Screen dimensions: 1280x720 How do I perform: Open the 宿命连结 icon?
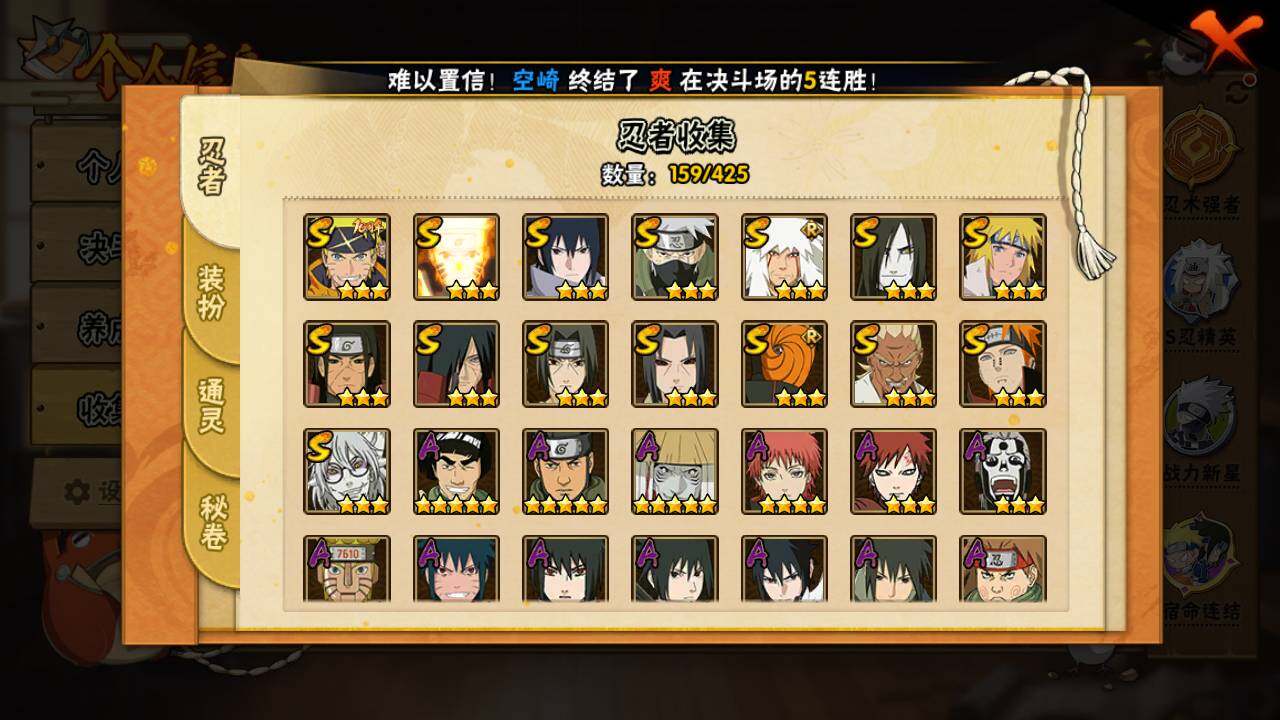[1201, 567]
